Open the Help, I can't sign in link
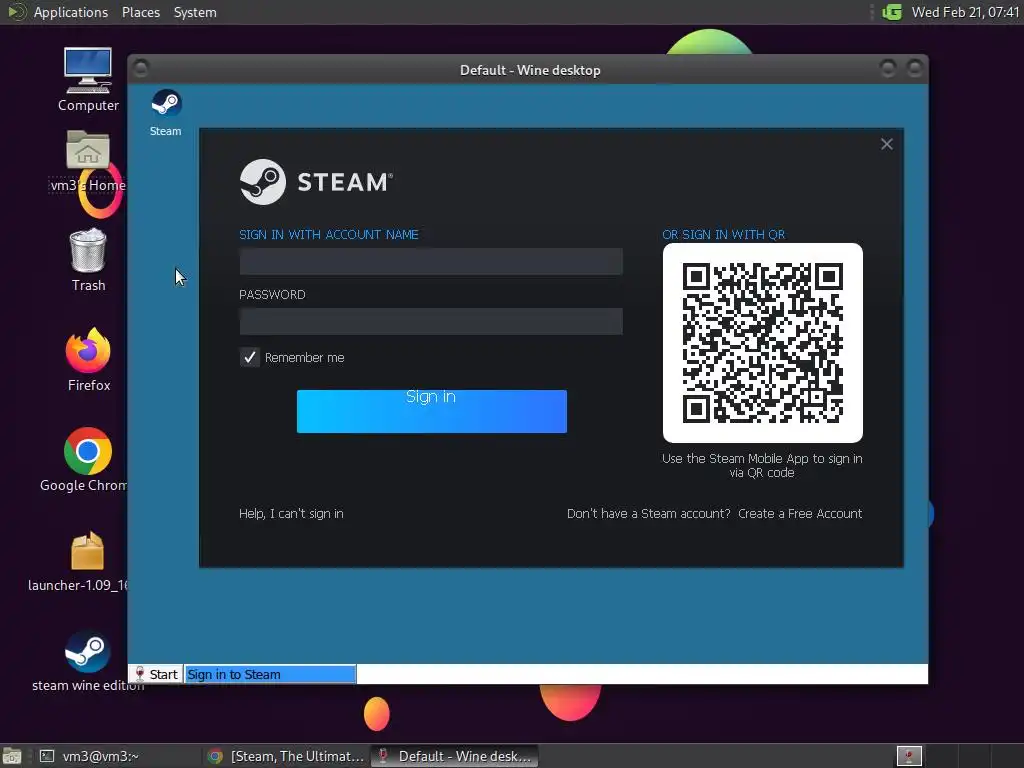Viewport: 1024px width, 768px height. (291, 513)
